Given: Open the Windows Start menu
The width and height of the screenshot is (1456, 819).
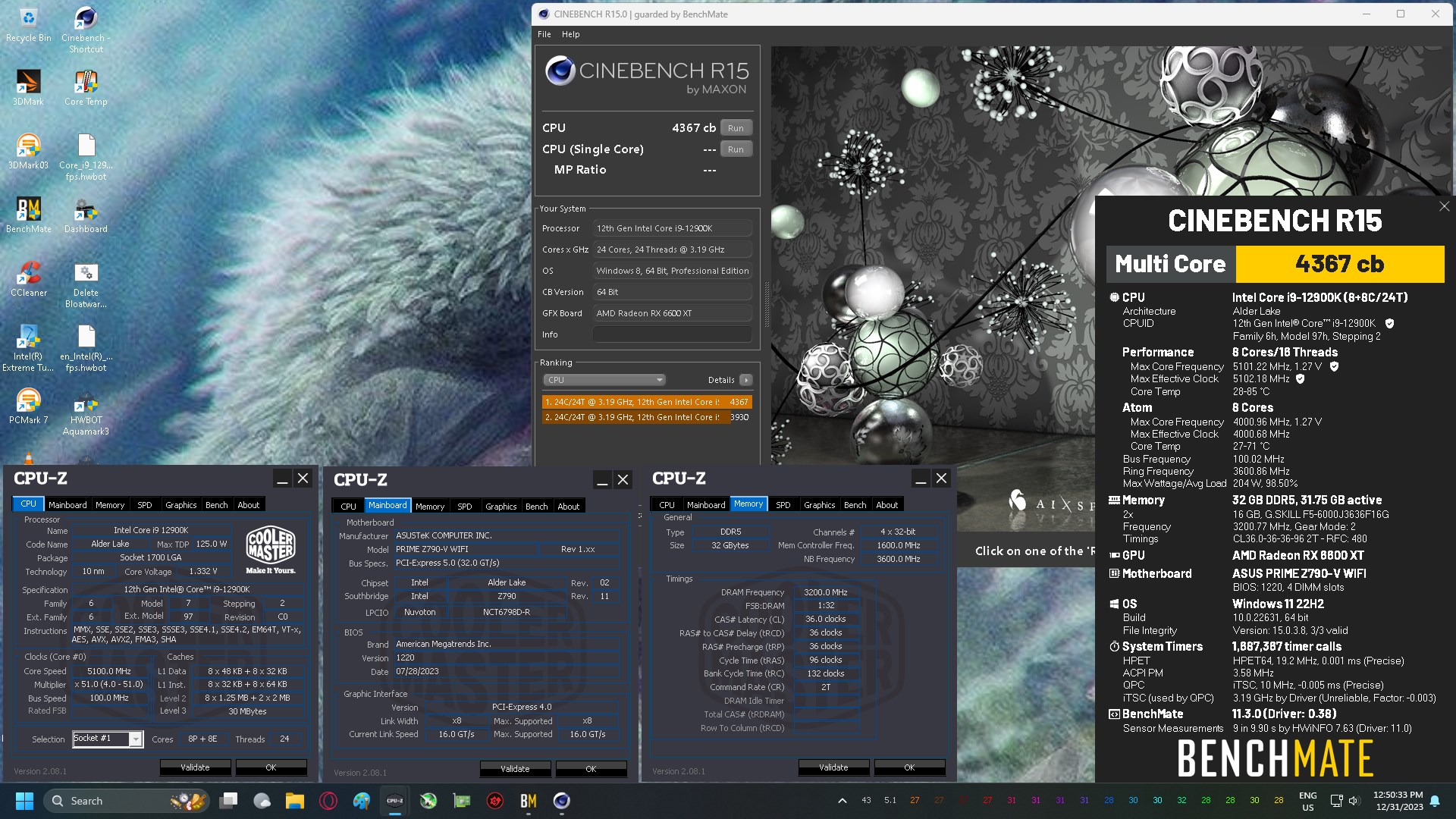Looking at the screenshot, I should pyautogui.click(x=24, y=801).
